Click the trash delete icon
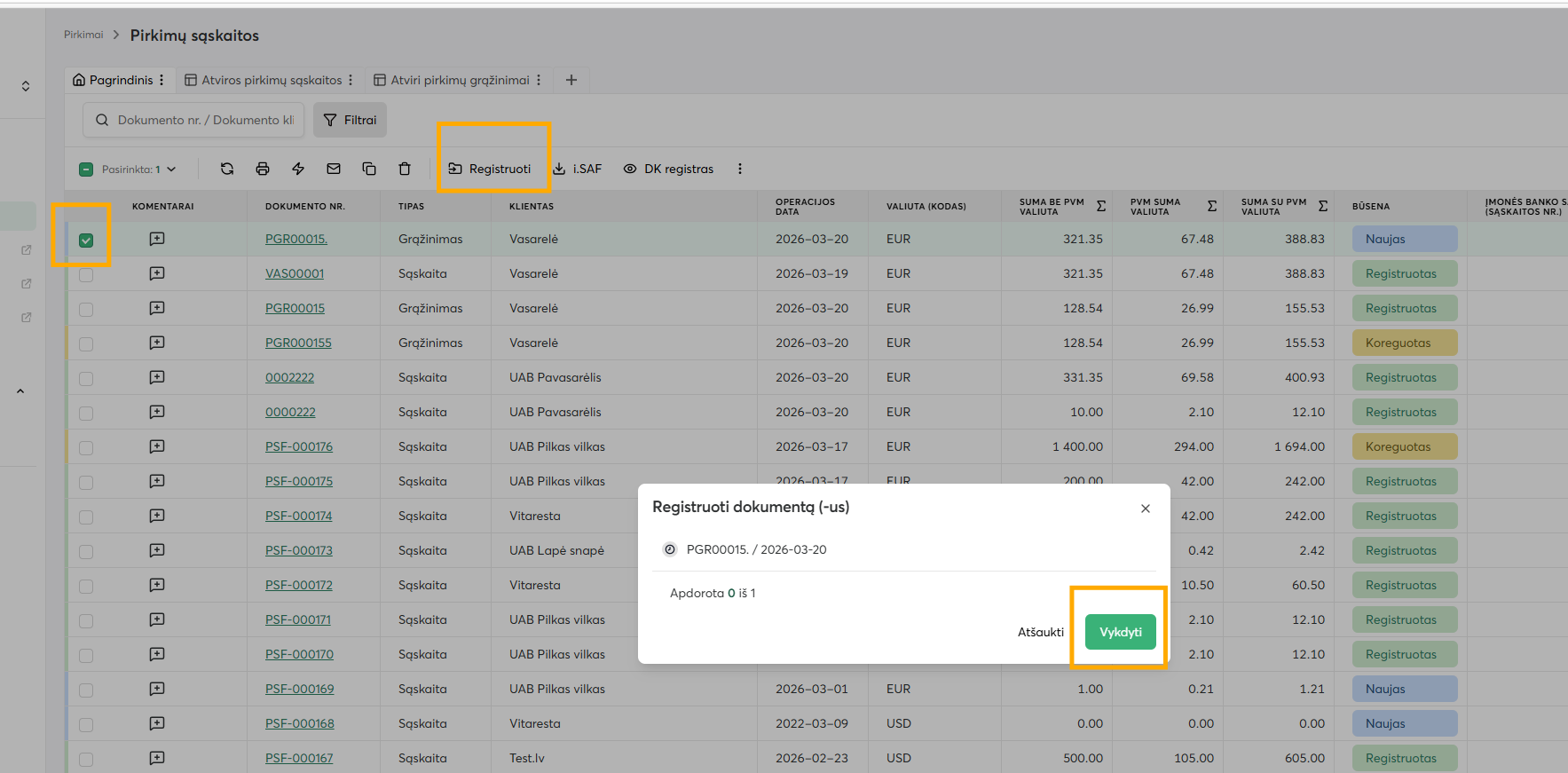Screen dimensions: 1568x773 click(x=405, y=169)
